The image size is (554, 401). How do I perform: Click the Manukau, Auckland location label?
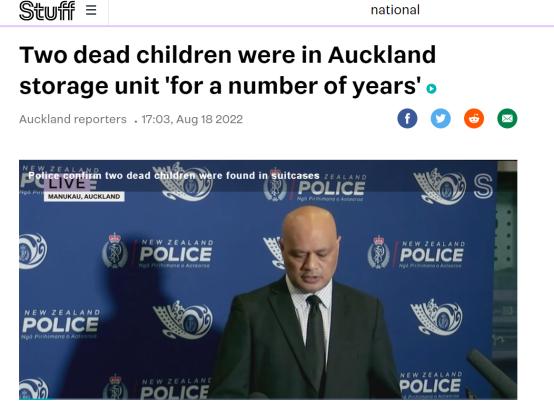pyautogui.click(x=84, y=196)
